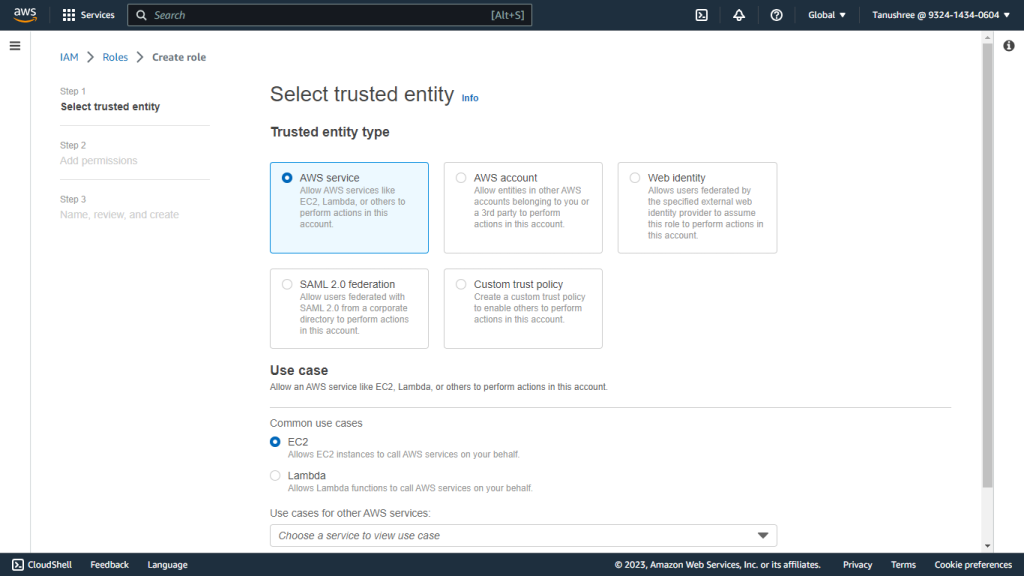Click the AWS logo home icon

point(25,15)
